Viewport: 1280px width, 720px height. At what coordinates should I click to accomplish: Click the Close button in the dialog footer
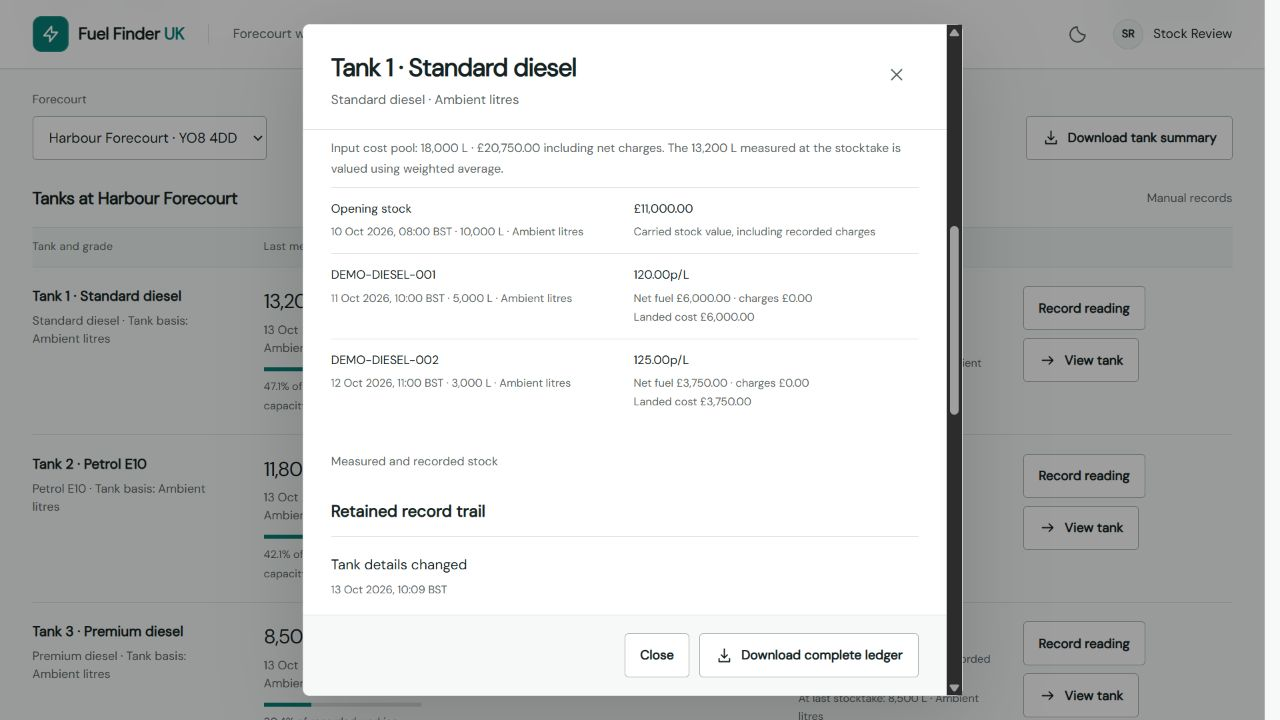point(657,655)
